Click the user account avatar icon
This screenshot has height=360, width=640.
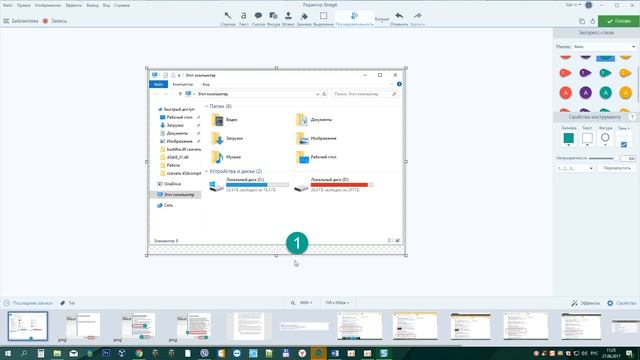pyautogui.click(x=589, y=5)
